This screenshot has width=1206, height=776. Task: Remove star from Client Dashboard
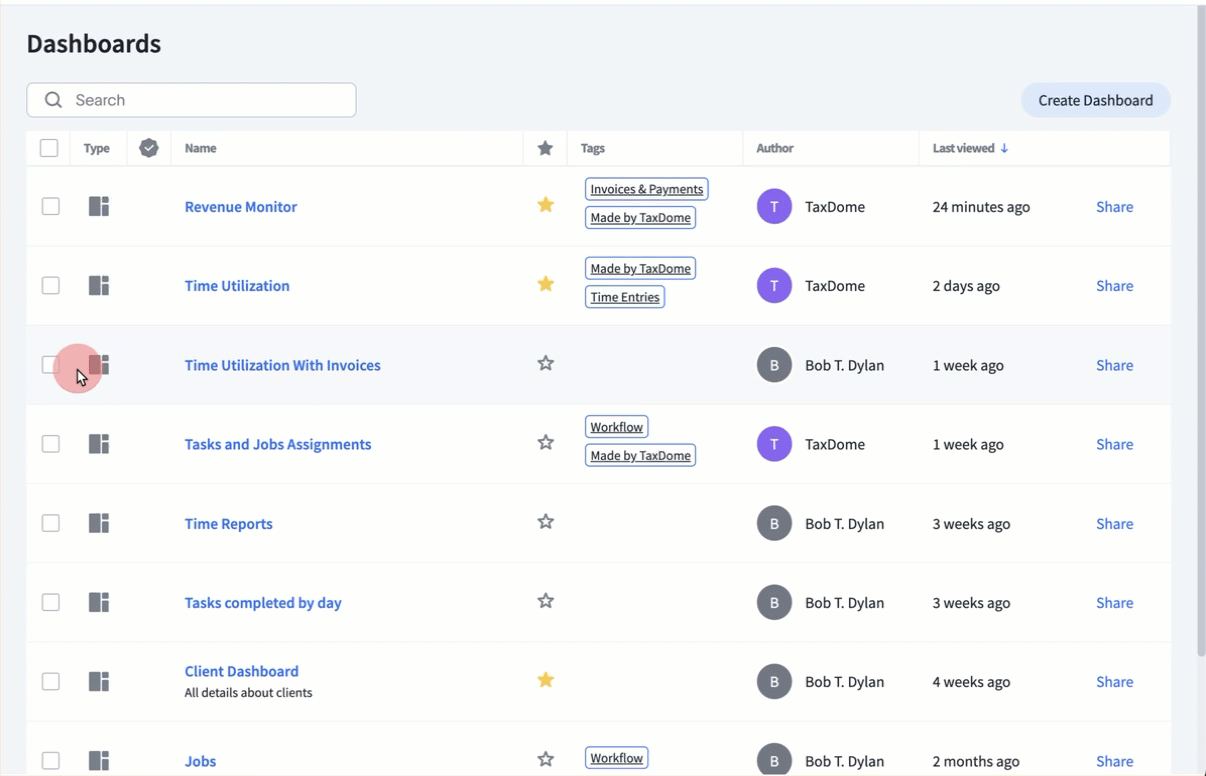coord(545,680)
